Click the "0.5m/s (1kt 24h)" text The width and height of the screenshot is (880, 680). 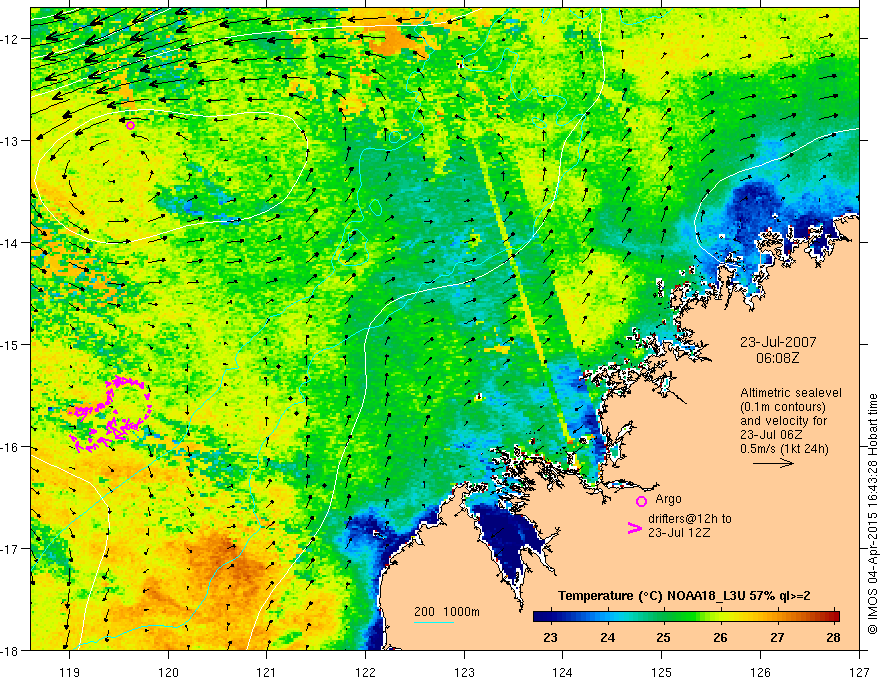click(784, 448)
